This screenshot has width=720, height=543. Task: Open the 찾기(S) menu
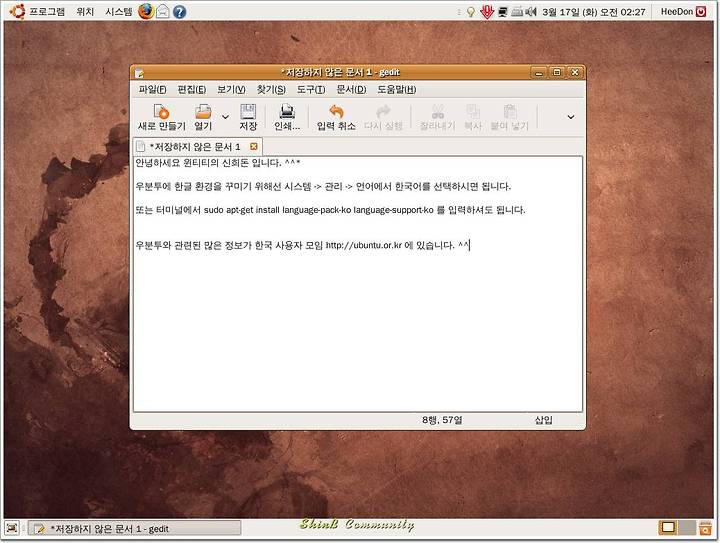[271, 90]
